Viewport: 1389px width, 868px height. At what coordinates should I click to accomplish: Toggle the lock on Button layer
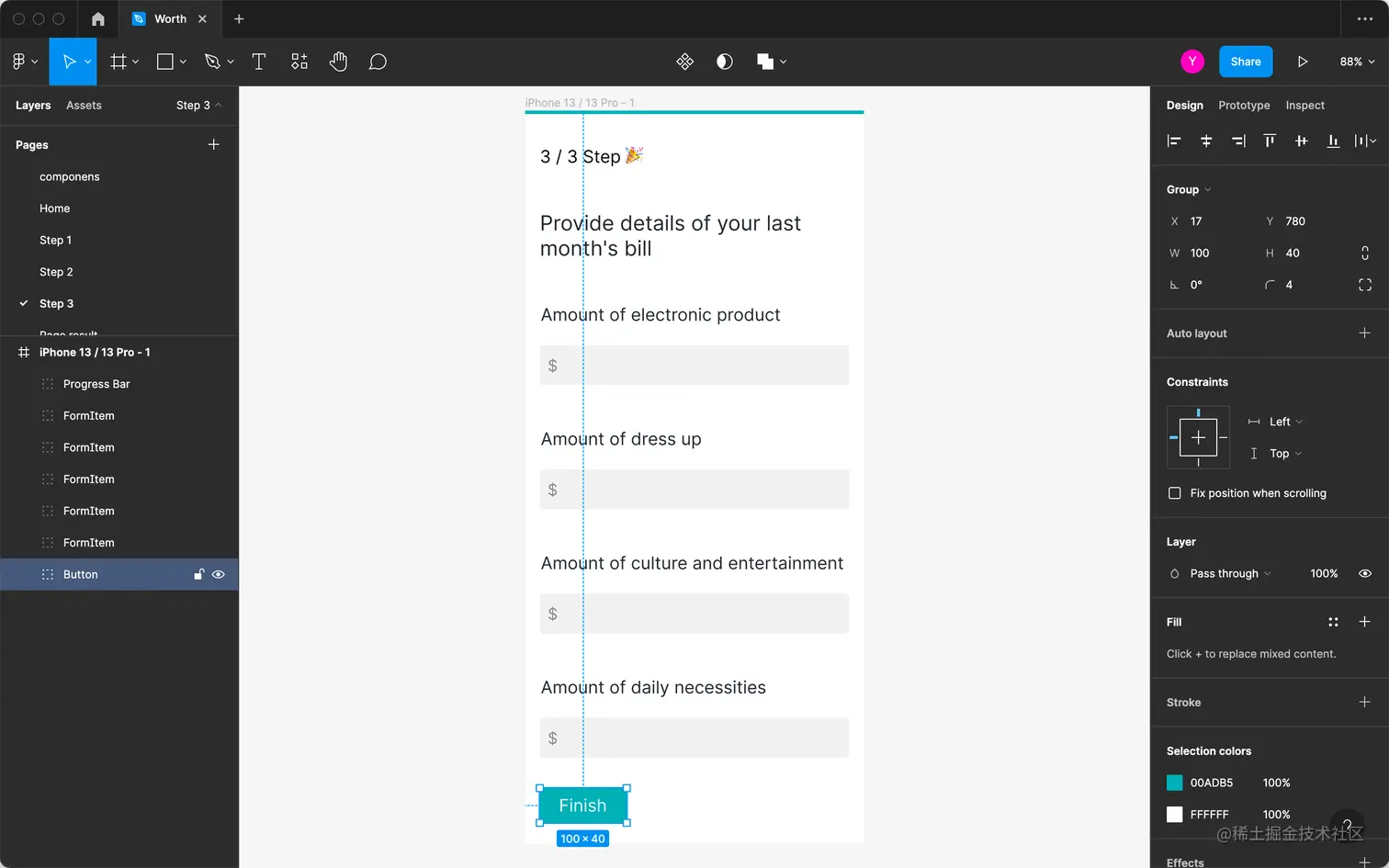coord(198,574)
